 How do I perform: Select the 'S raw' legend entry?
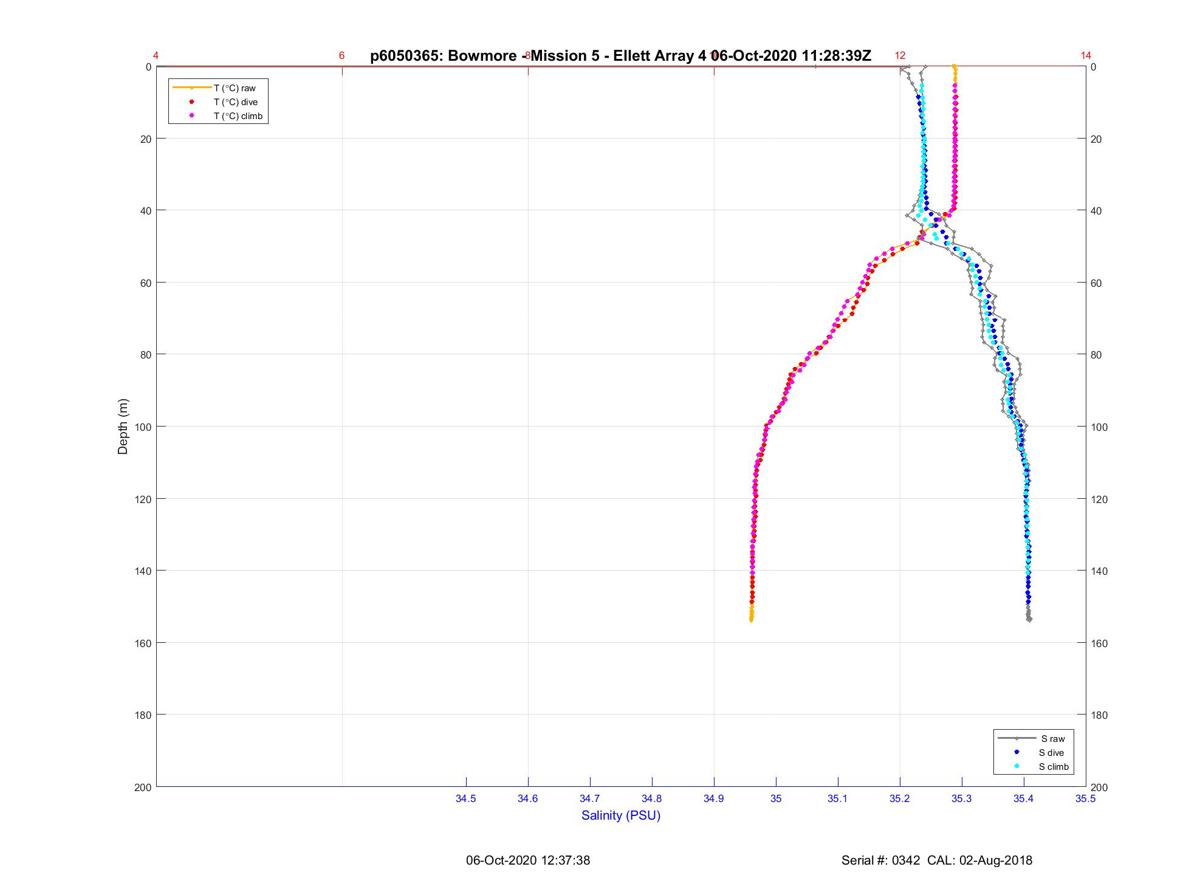1032,738
